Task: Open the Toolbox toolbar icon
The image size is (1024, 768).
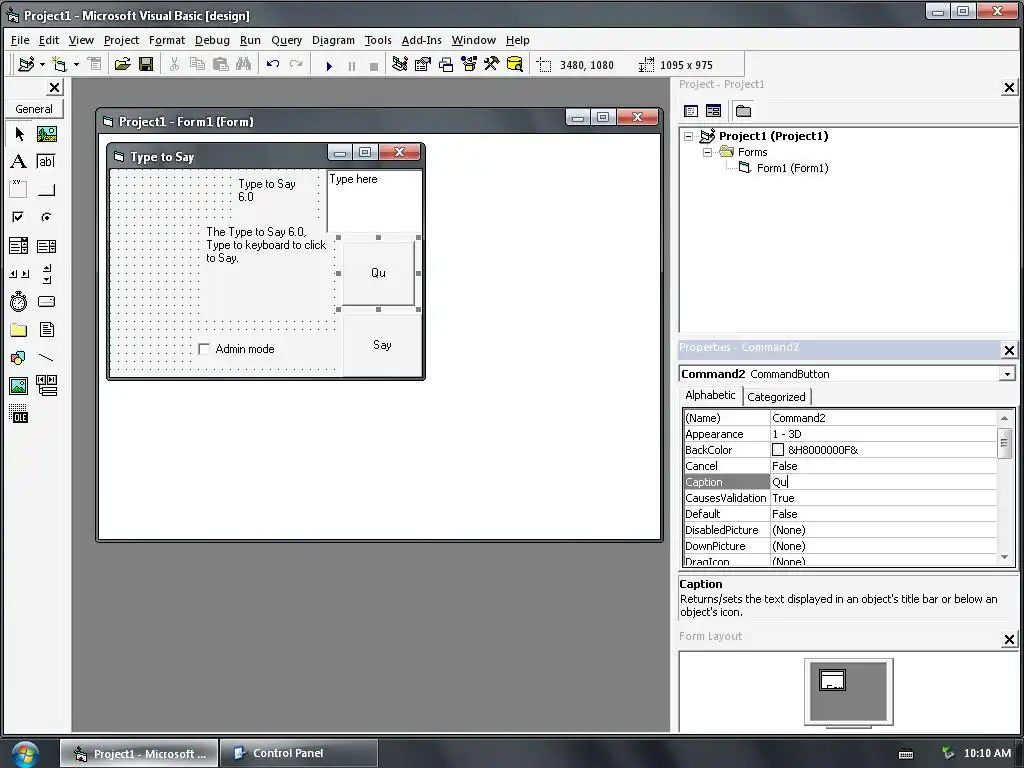Action: (492, 64)
